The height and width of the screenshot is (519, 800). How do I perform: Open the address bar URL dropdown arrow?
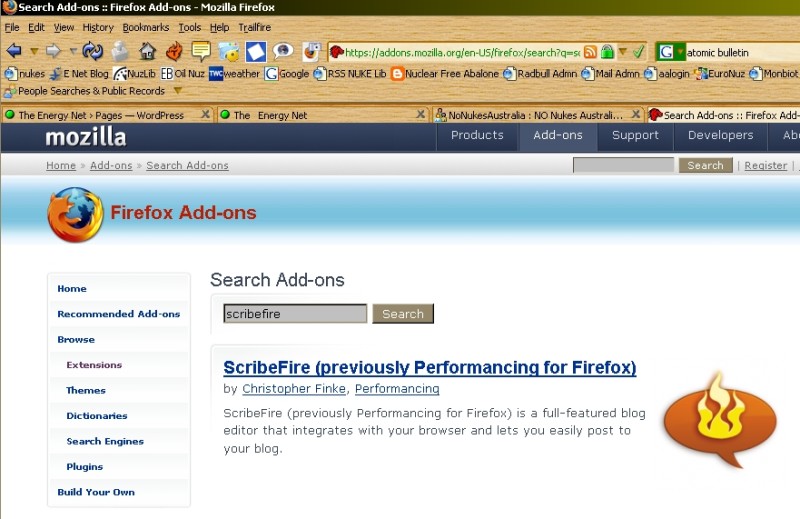622,52
